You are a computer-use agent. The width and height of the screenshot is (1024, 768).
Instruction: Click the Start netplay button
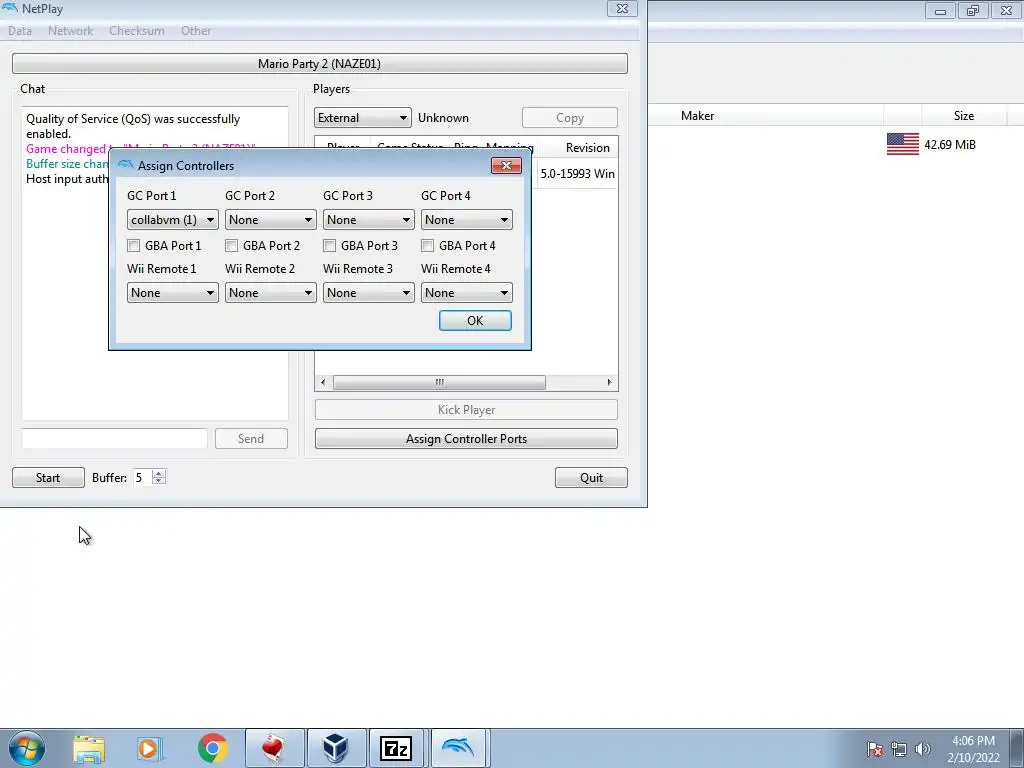(x=48, y=477)
